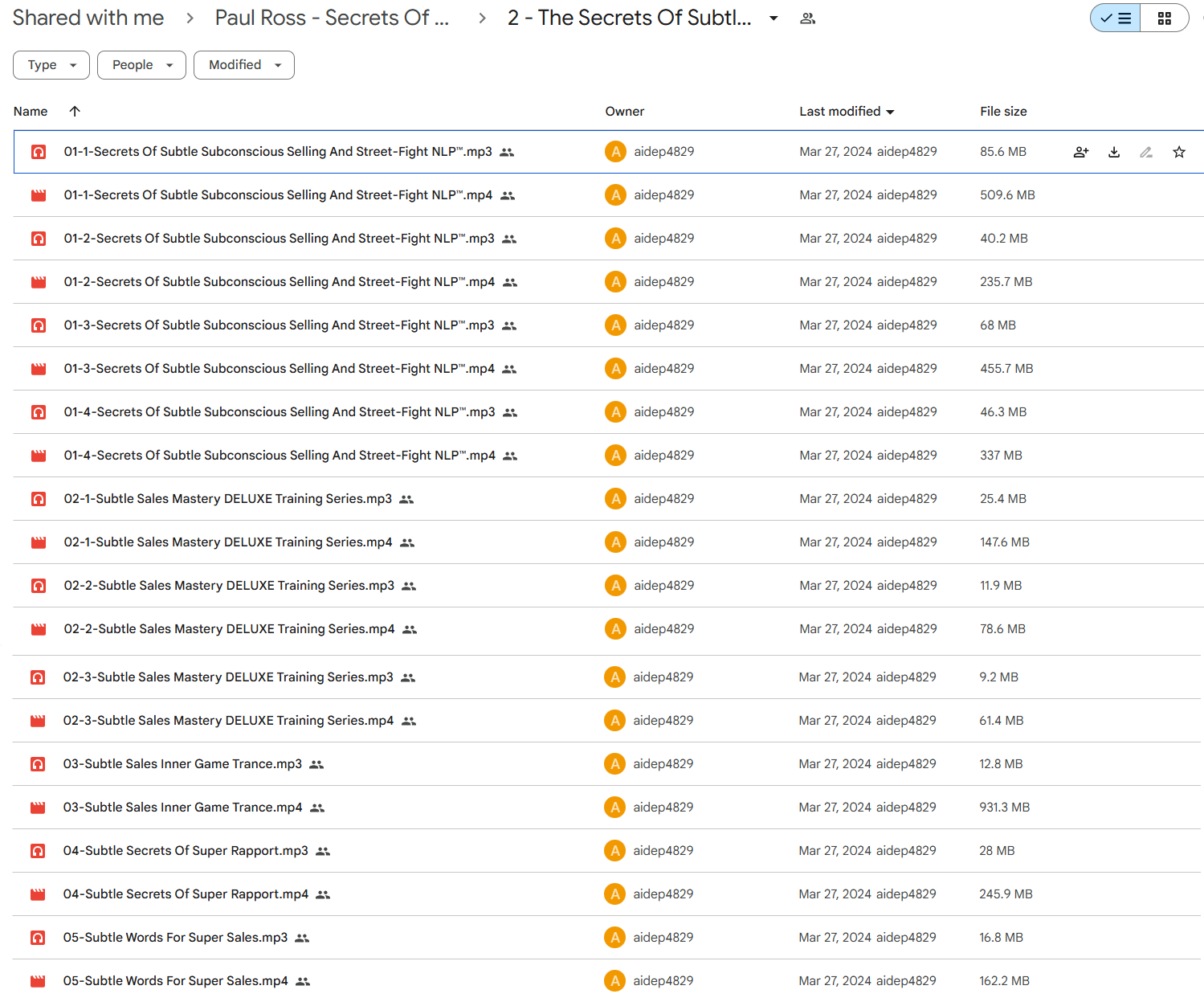1204x1002 pixels.
Task: Open the People filter dropdown
Action: pyautogui.click(x=141, y=65)
